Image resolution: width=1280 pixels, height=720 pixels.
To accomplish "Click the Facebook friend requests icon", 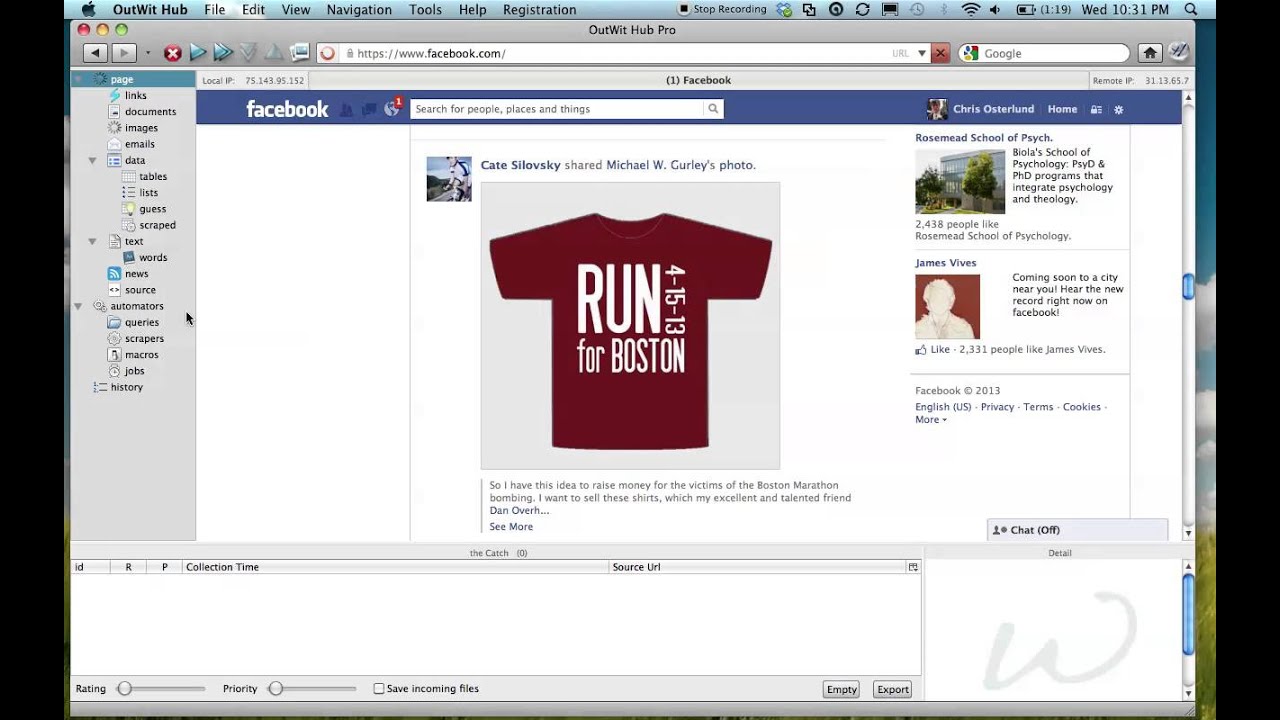I will point(346,109).
